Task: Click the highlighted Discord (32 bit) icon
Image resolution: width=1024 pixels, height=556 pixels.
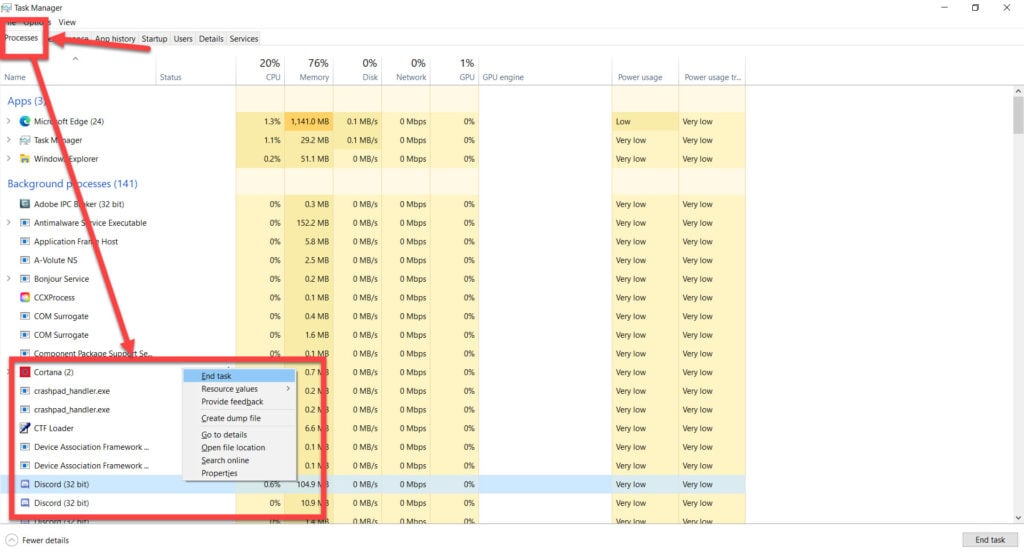Action: click(x=25, y=484)
